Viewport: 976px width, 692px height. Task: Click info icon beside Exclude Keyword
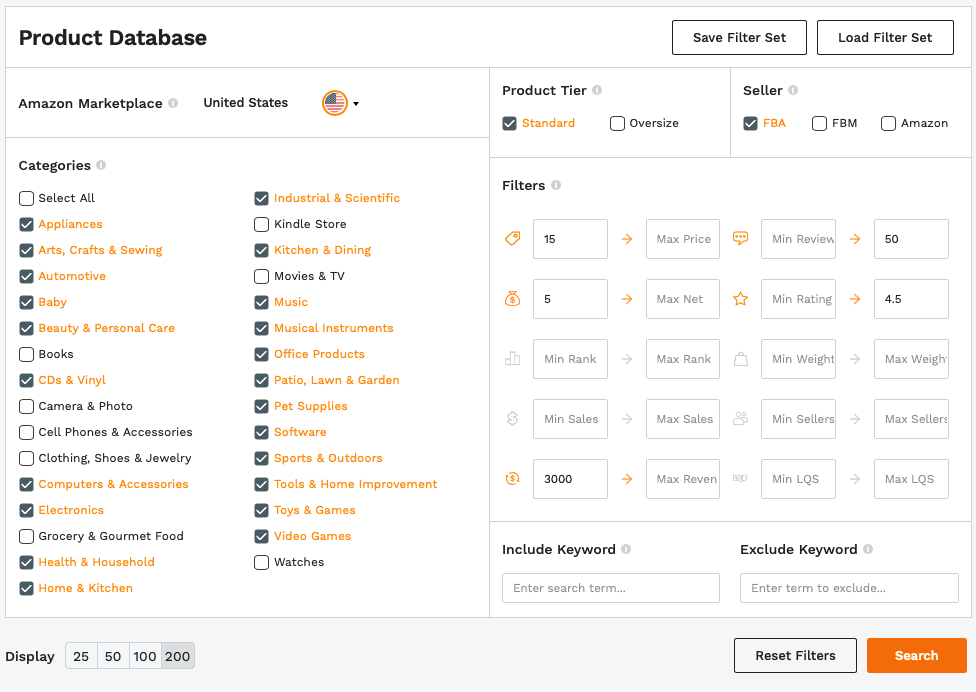(868, 549)
